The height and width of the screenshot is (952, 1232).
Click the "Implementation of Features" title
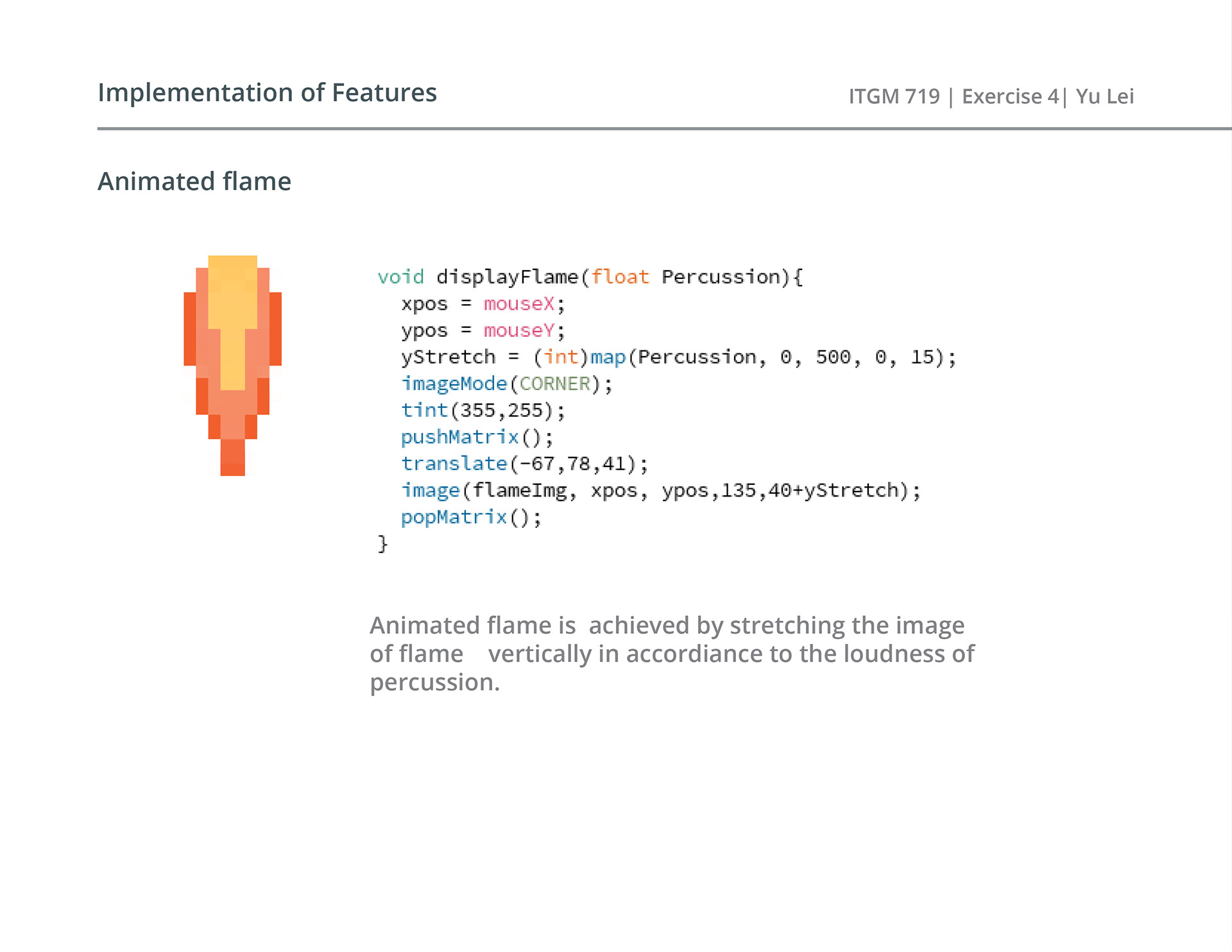(267, 93)
